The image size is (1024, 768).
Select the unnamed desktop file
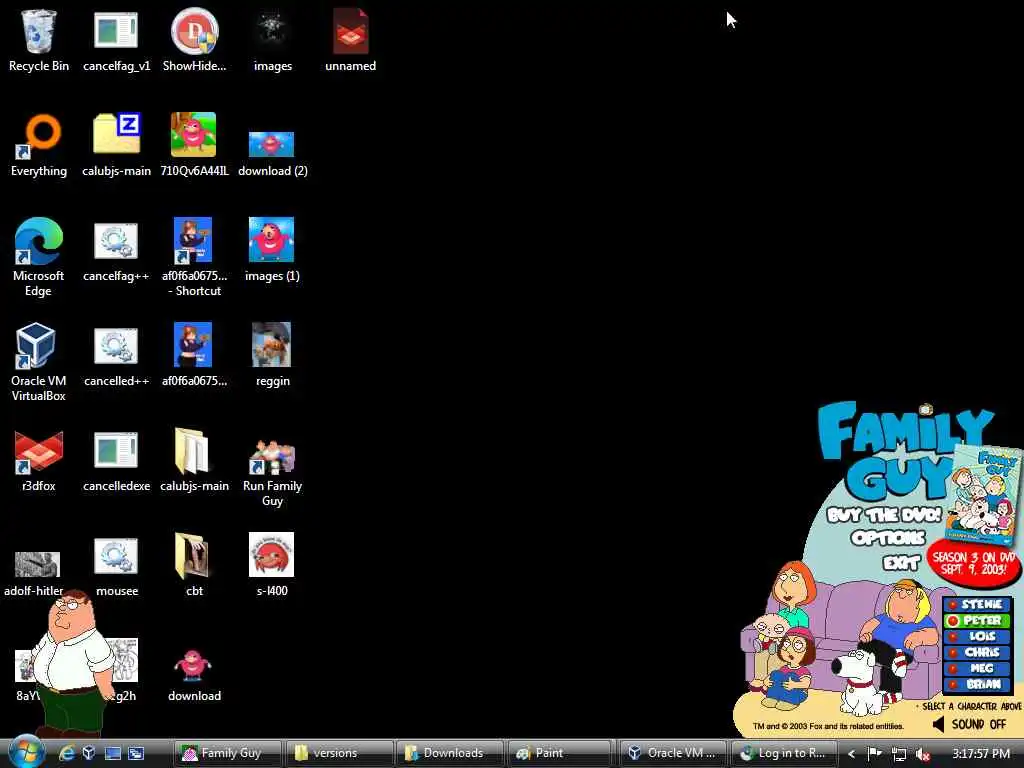click(x=350, y=40)
